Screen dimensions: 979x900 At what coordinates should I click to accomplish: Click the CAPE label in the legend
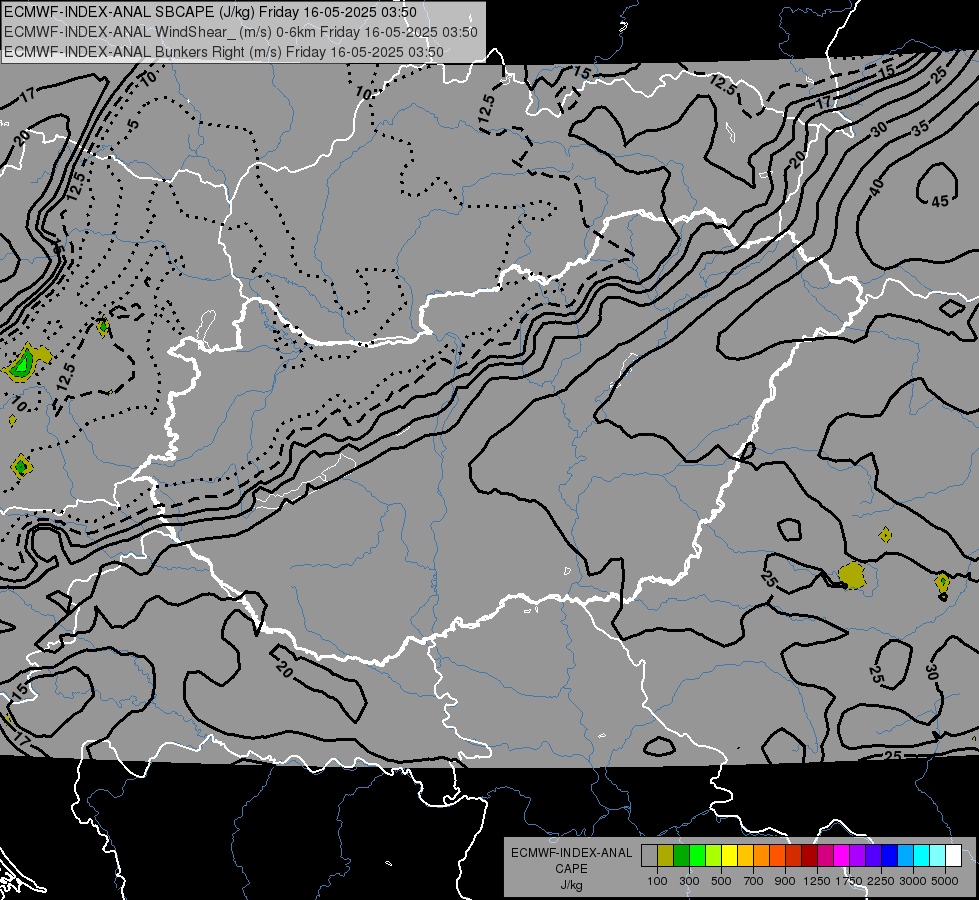571,869
